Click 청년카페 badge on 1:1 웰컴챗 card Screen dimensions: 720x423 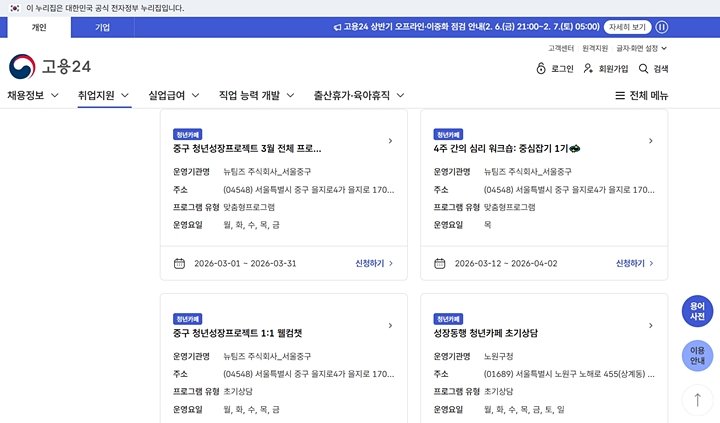click(x=188, y=319)
